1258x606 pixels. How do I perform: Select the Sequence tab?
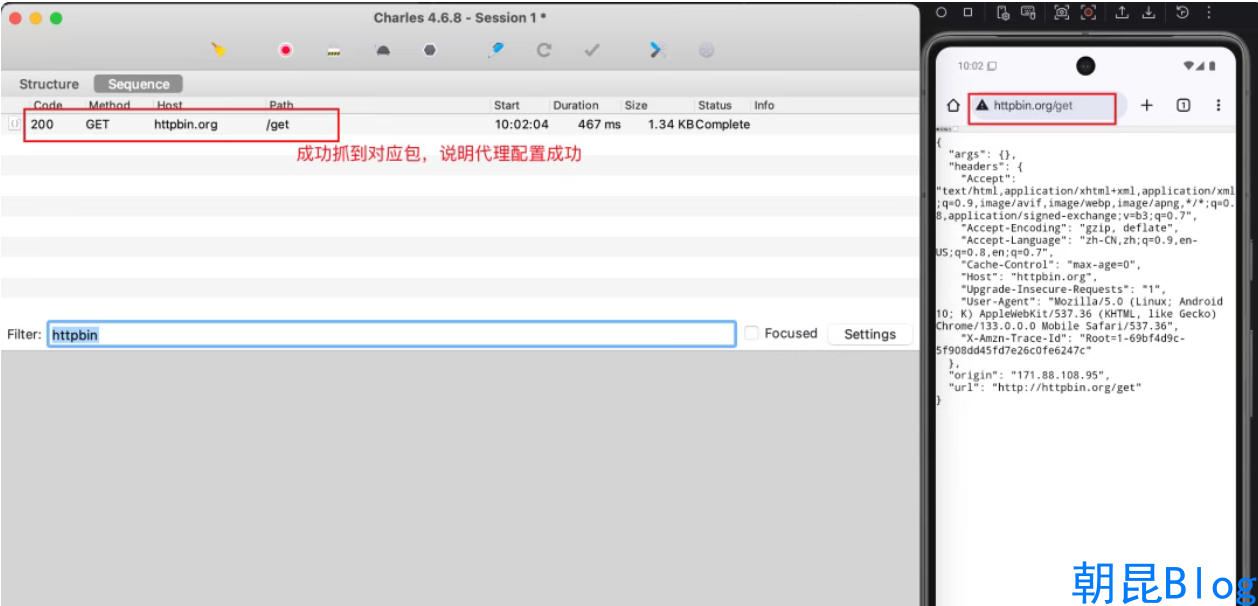[x=139, y=84]
